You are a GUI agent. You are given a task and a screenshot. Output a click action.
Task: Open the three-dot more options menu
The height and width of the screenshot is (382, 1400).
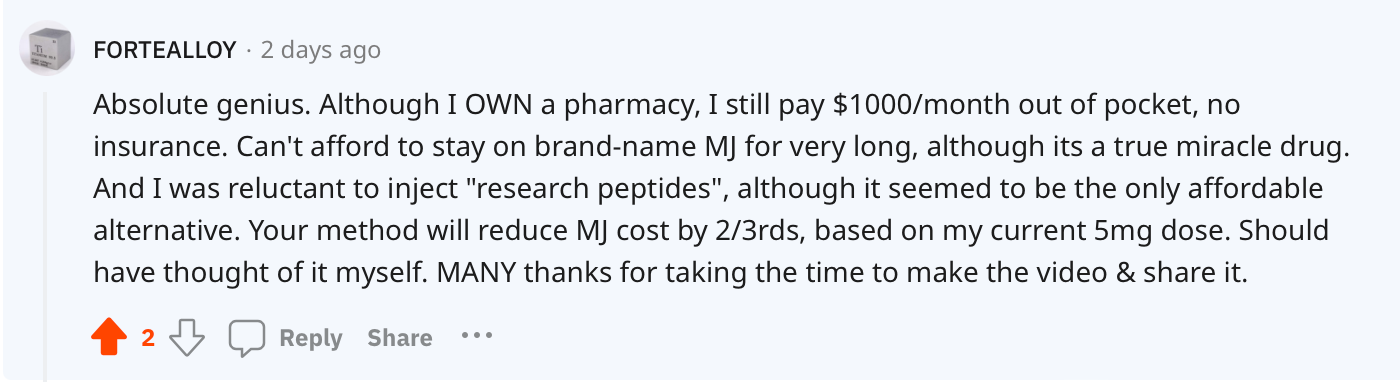[x=477, y=336]
